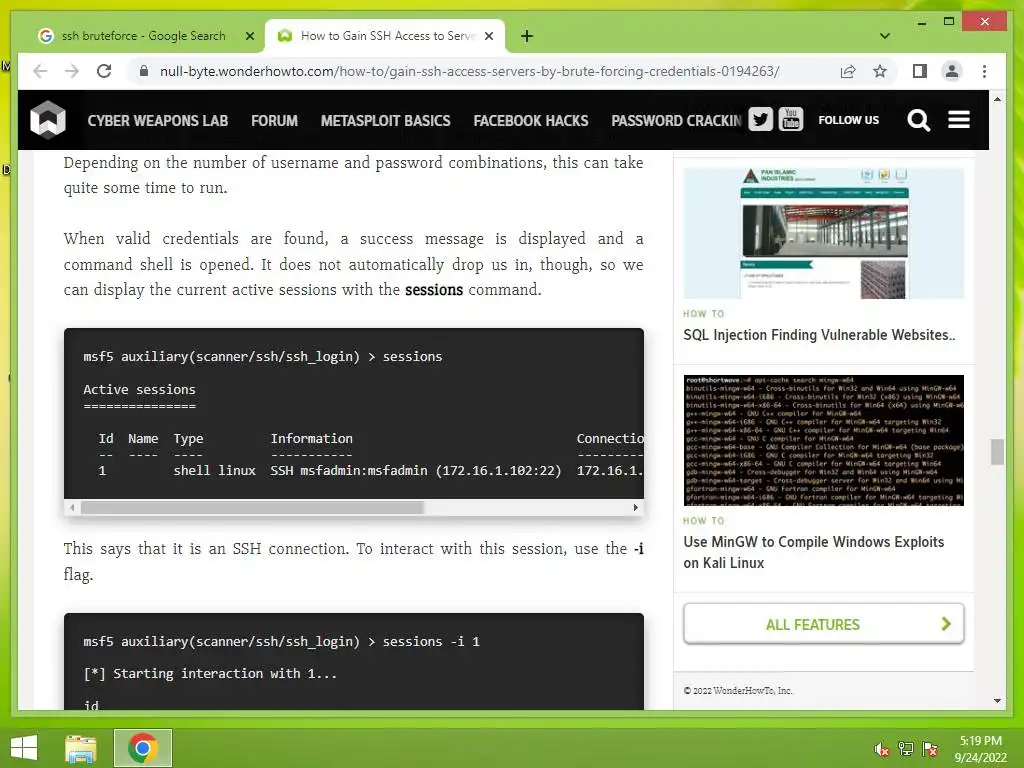Click the 'SSH msfadmin:msfadmin' session info text
The height and width of the screenshot is (768, 1024).
[349, 470]
